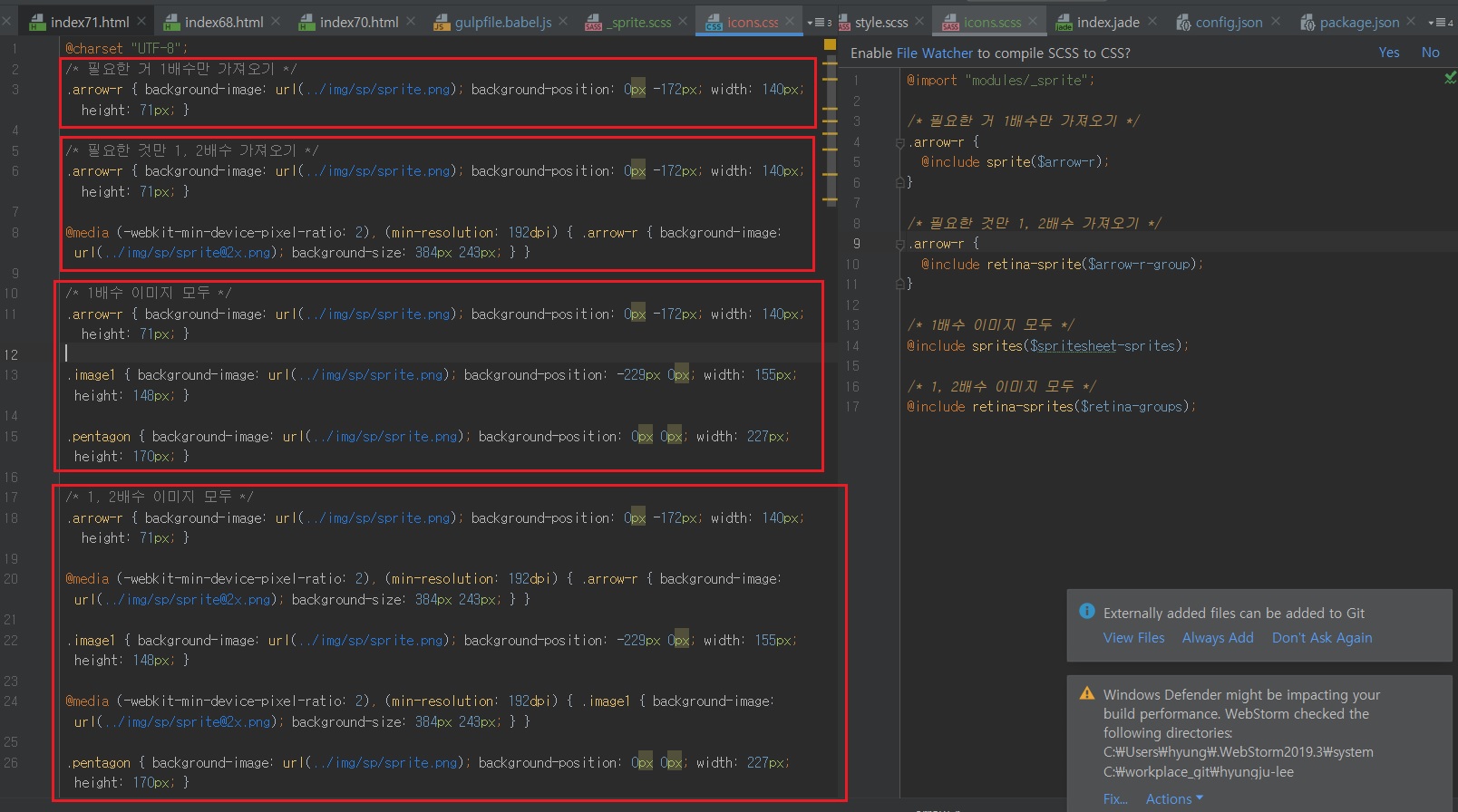The height and width of the screenshot is (812, 1458).
Task: Close the index.jade tab
Action: click(x=1152, y=21)
